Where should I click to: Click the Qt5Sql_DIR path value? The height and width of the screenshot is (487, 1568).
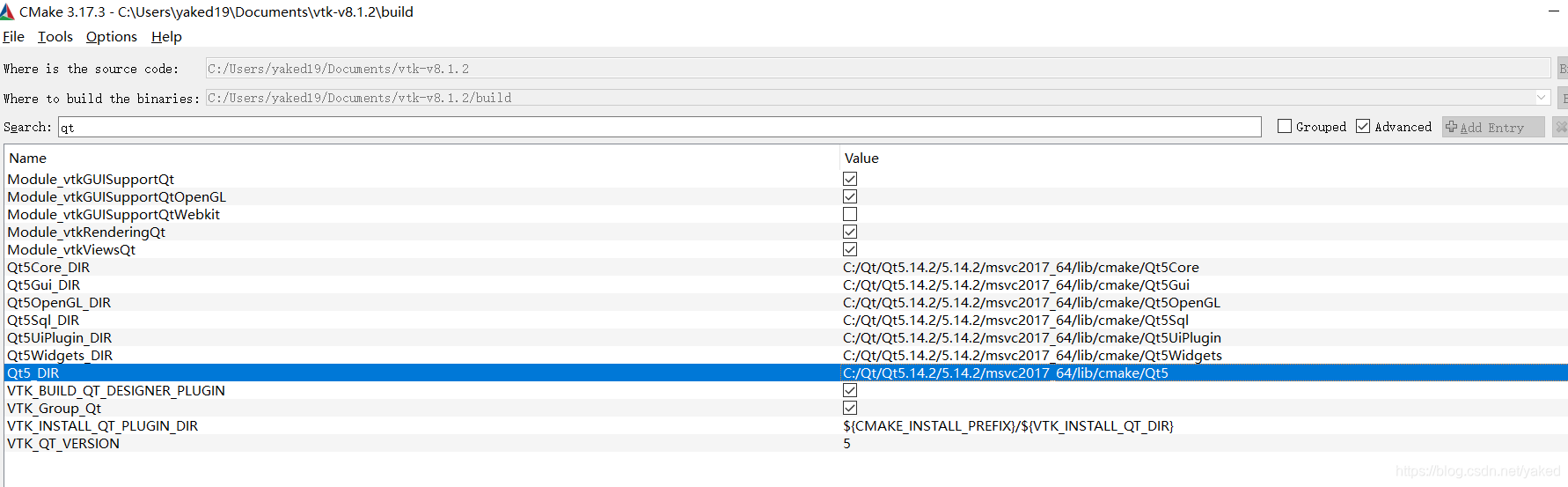pos(1015,321)
